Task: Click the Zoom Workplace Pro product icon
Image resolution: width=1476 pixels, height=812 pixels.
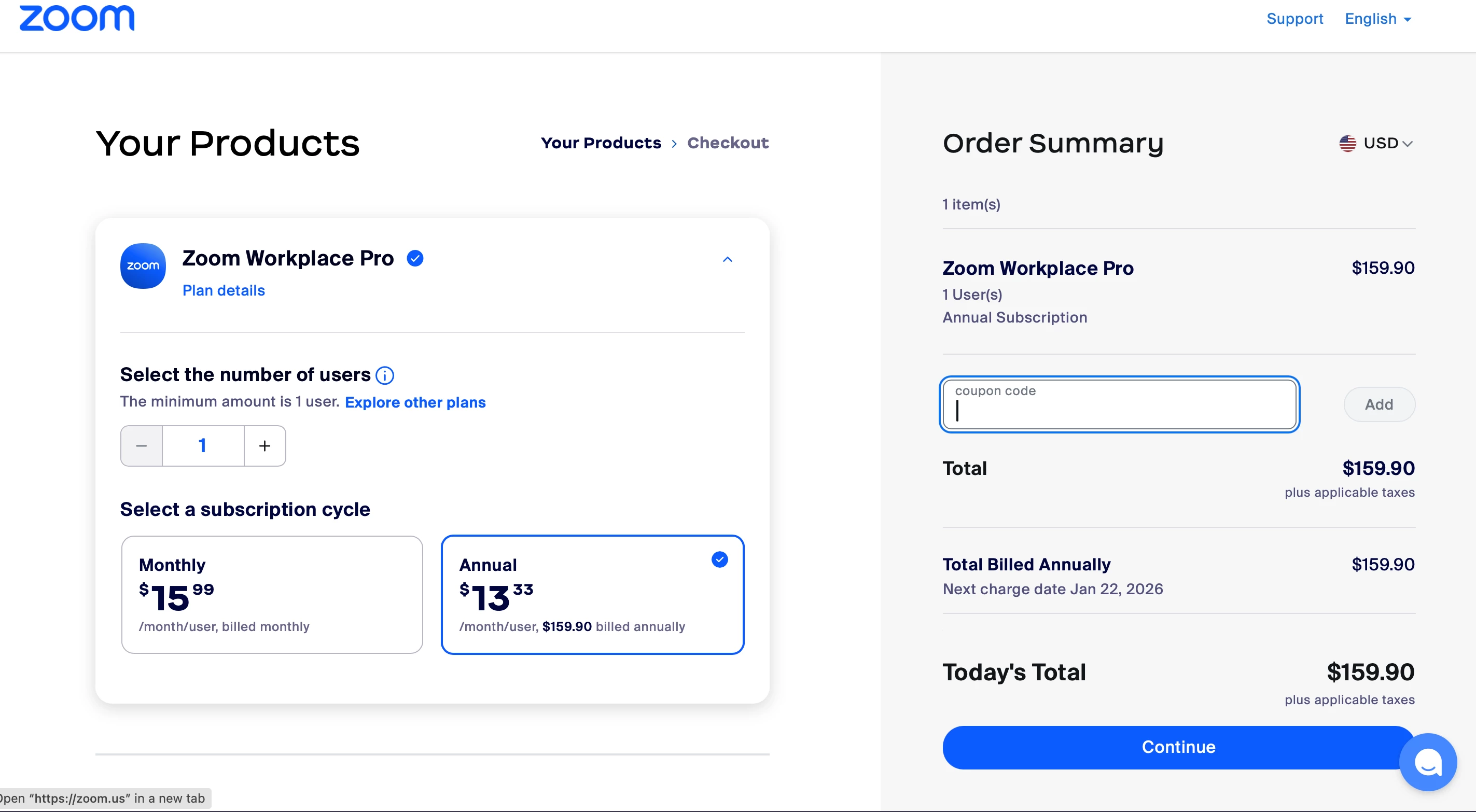Action: coord(143,266)
